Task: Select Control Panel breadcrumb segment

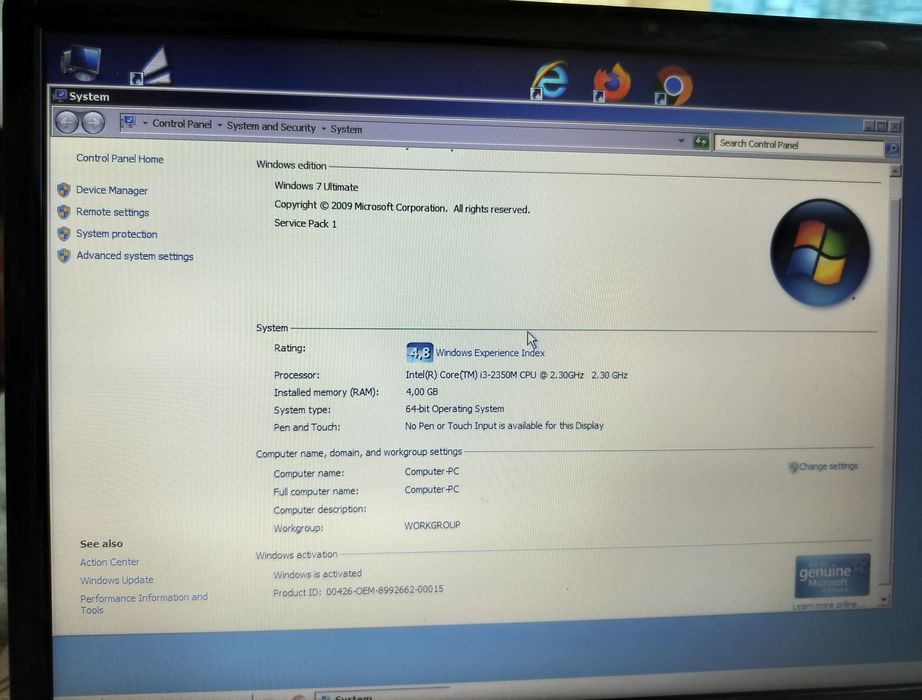Action: coord(182,124)
